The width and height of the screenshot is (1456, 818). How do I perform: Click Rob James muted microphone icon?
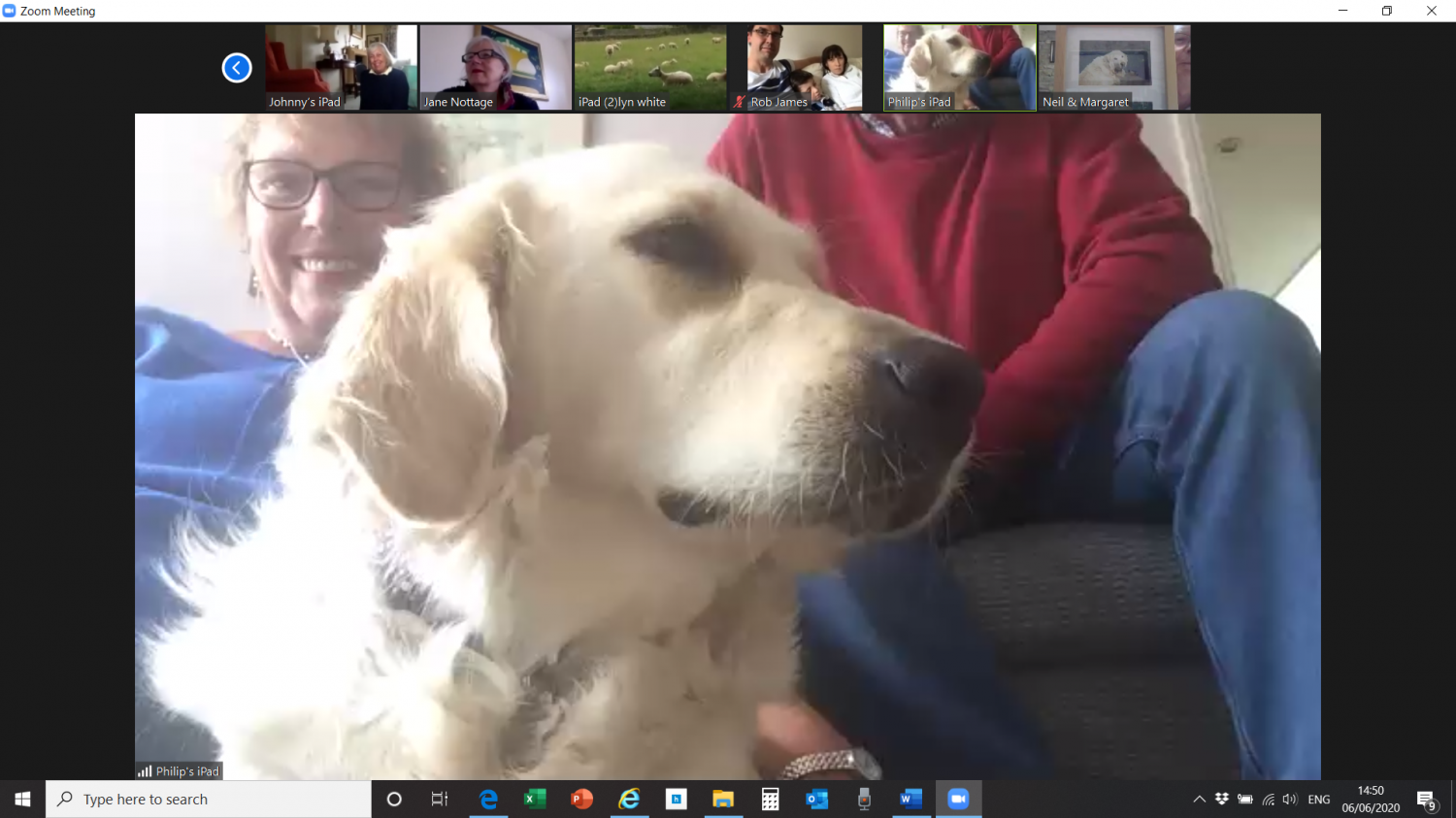tap(740, 101)
